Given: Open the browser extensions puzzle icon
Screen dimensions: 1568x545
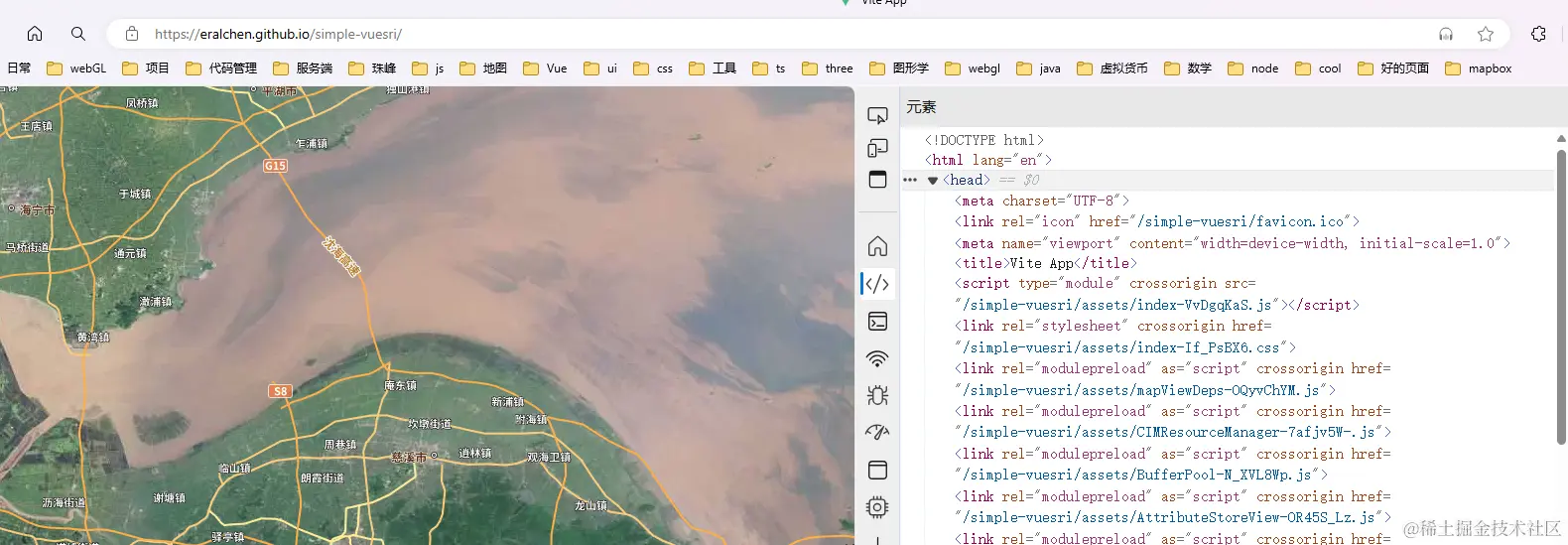Looking at the screenshot, I should (x=1538, y=34).
